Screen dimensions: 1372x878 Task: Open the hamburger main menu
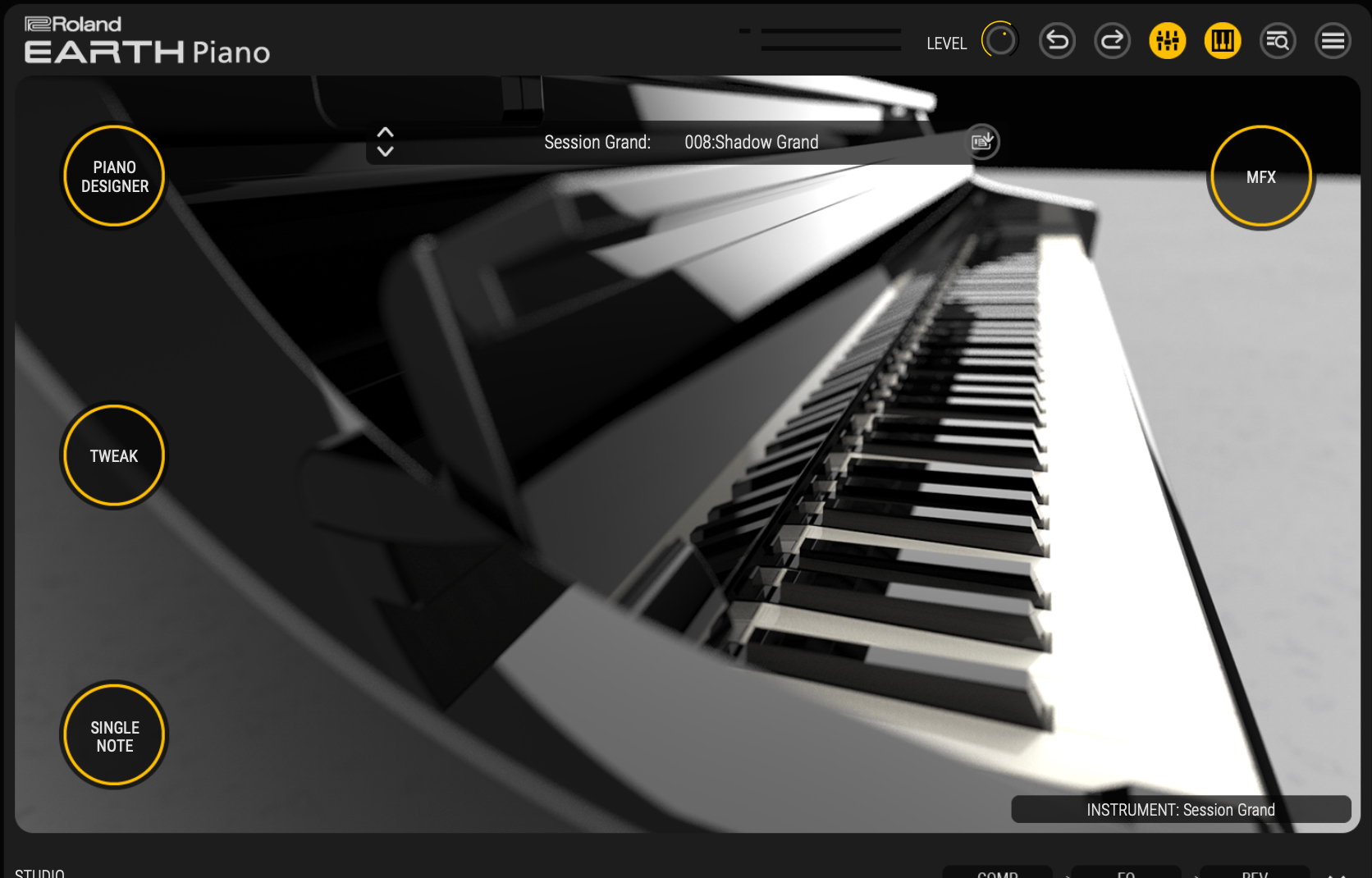(1333, 40)
